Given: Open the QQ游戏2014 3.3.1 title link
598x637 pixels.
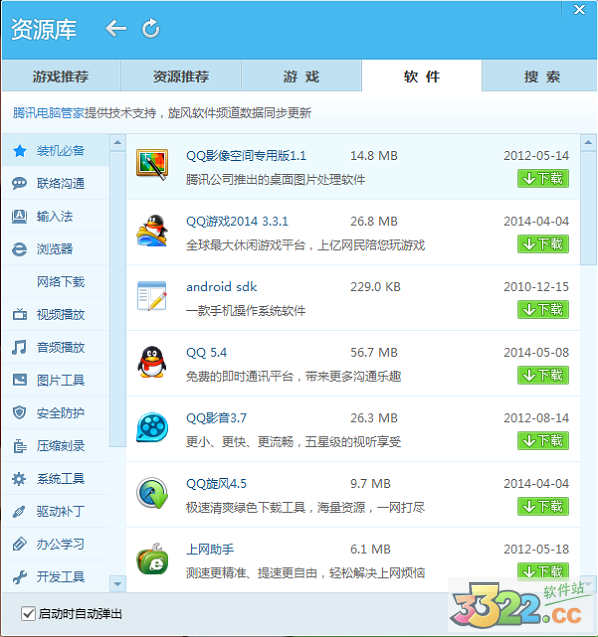Looking at the screenshot, I should (237, 221).
